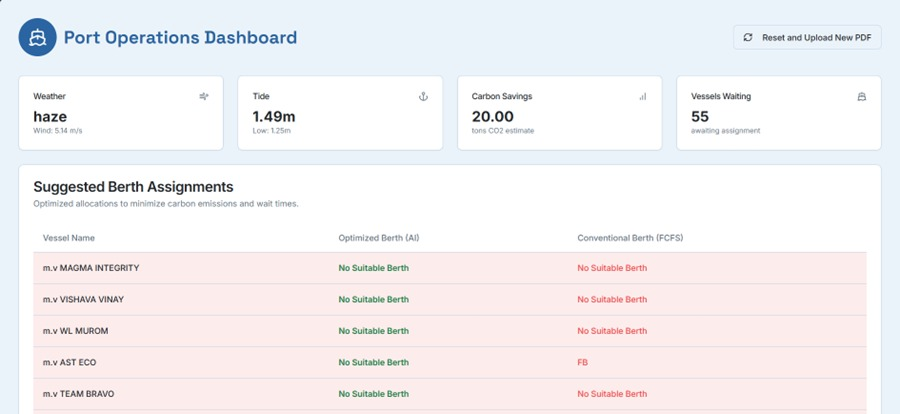
Task: Open the Port Operations Dashboard title
Action: [x=180, y=38]
